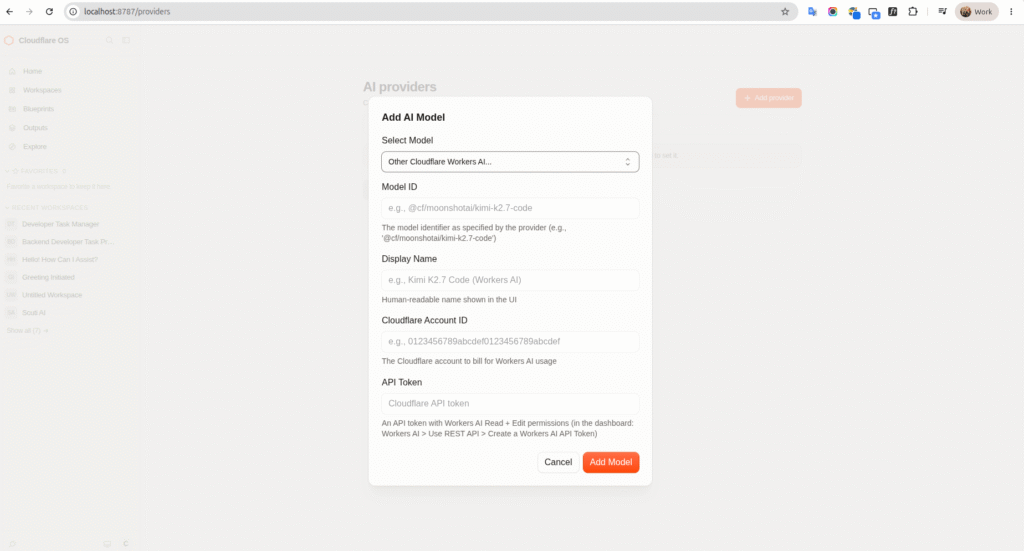
Task: Click the localhost:8787/providers address bar
Action: coord(431,12)
